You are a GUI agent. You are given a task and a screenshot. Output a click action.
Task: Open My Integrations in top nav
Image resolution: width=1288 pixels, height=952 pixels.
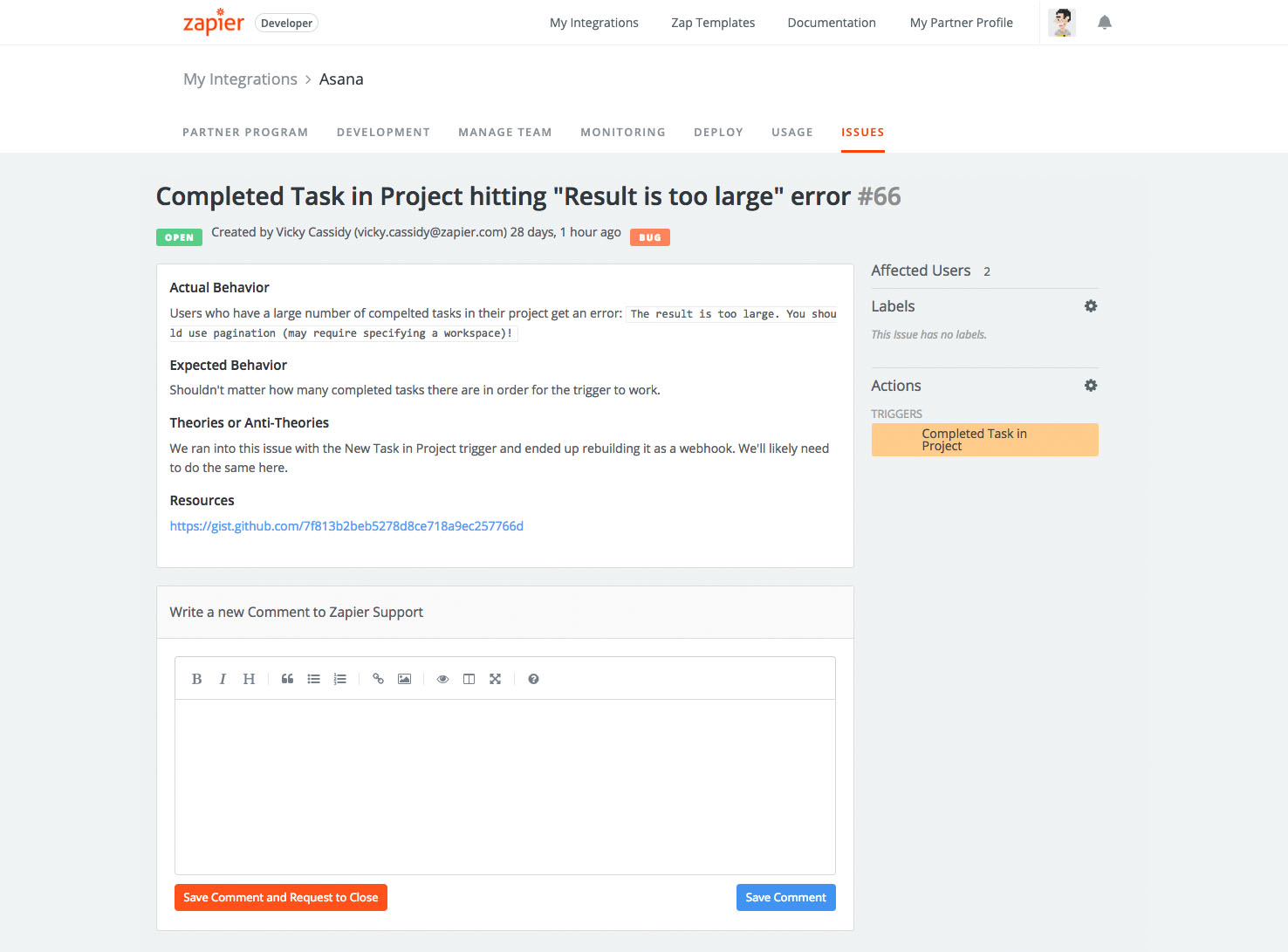click(x=594, y=23)
